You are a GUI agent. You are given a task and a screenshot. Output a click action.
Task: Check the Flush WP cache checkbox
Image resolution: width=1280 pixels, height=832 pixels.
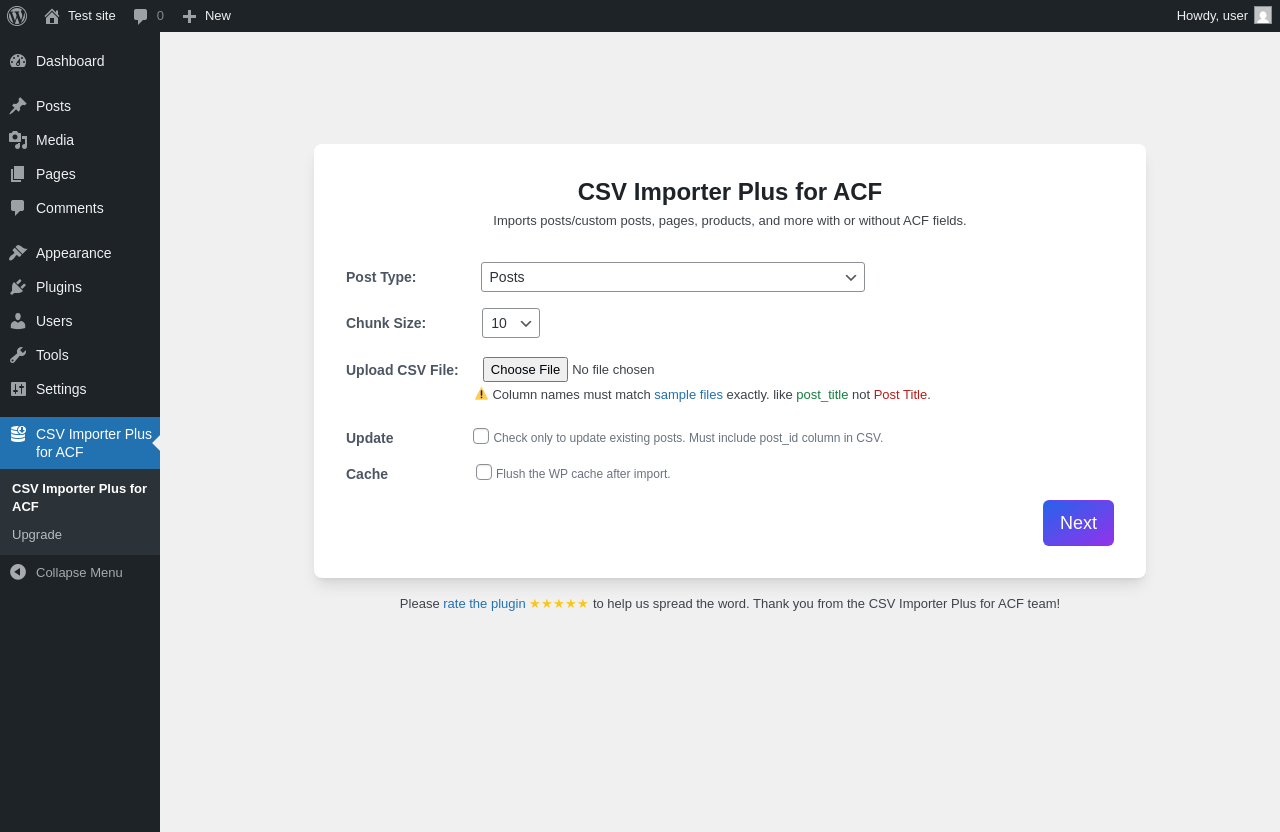(x=484, y=472)
